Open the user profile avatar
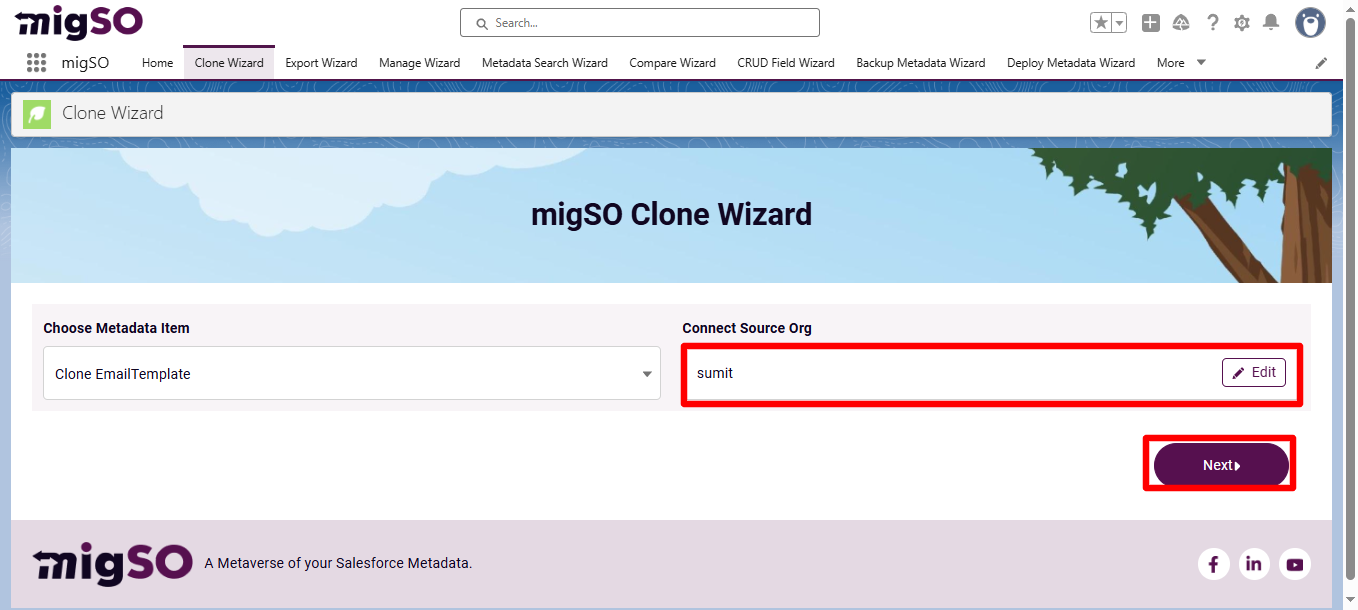This screenshot has height=610, width=1358. click(1310, 22)
